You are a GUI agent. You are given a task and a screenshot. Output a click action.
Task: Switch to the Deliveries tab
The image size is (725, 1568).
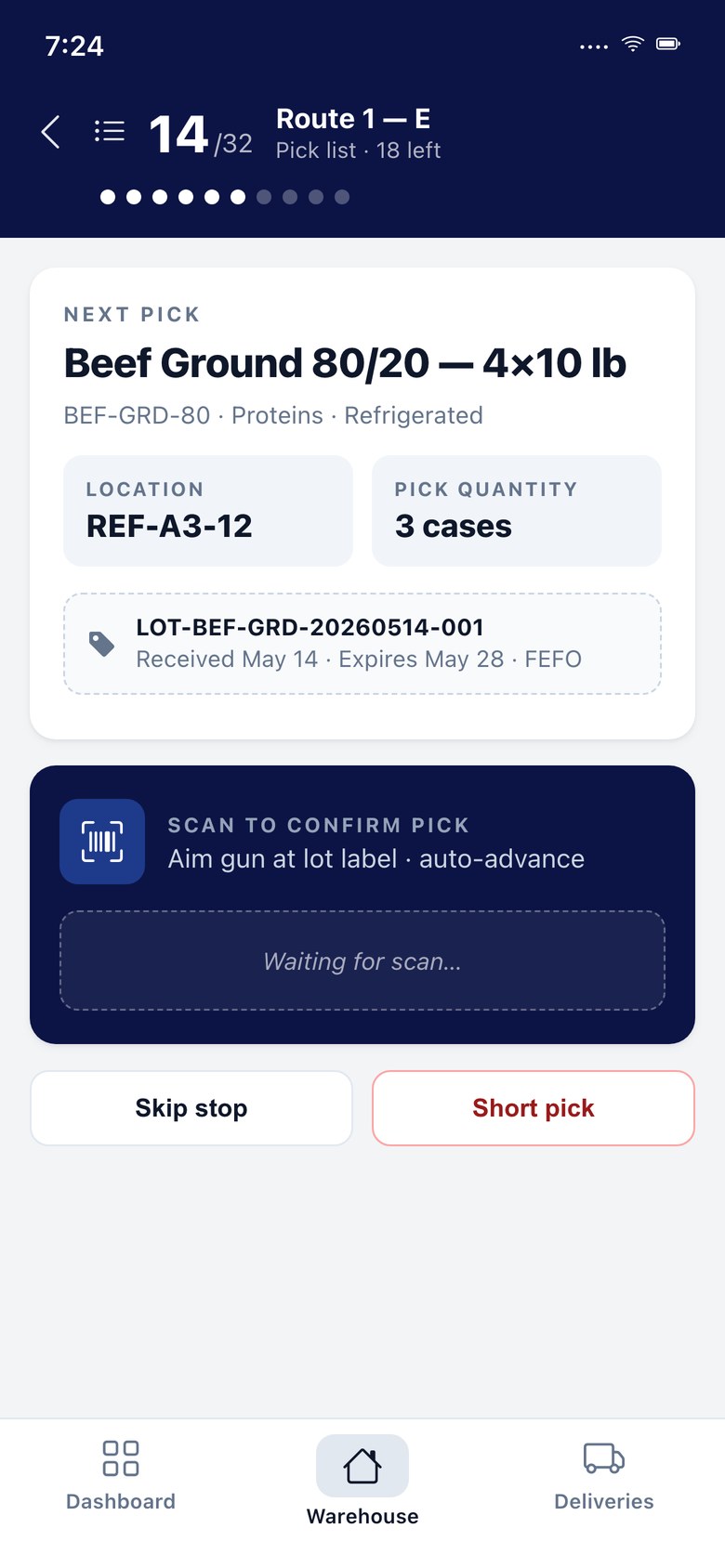click(x=604, y=1476)
